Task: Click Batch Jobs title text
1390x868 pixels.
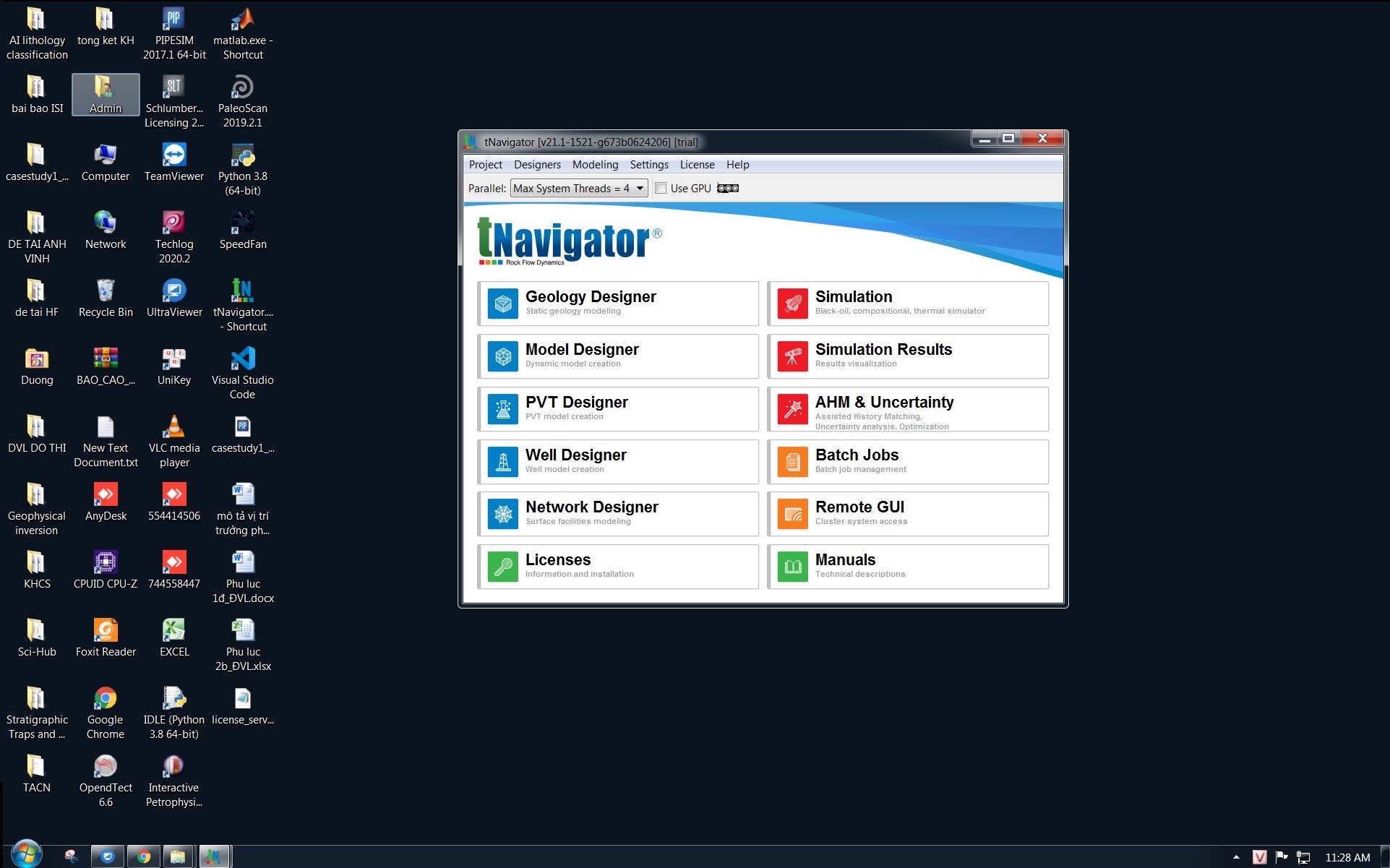Action: [857, 455]
